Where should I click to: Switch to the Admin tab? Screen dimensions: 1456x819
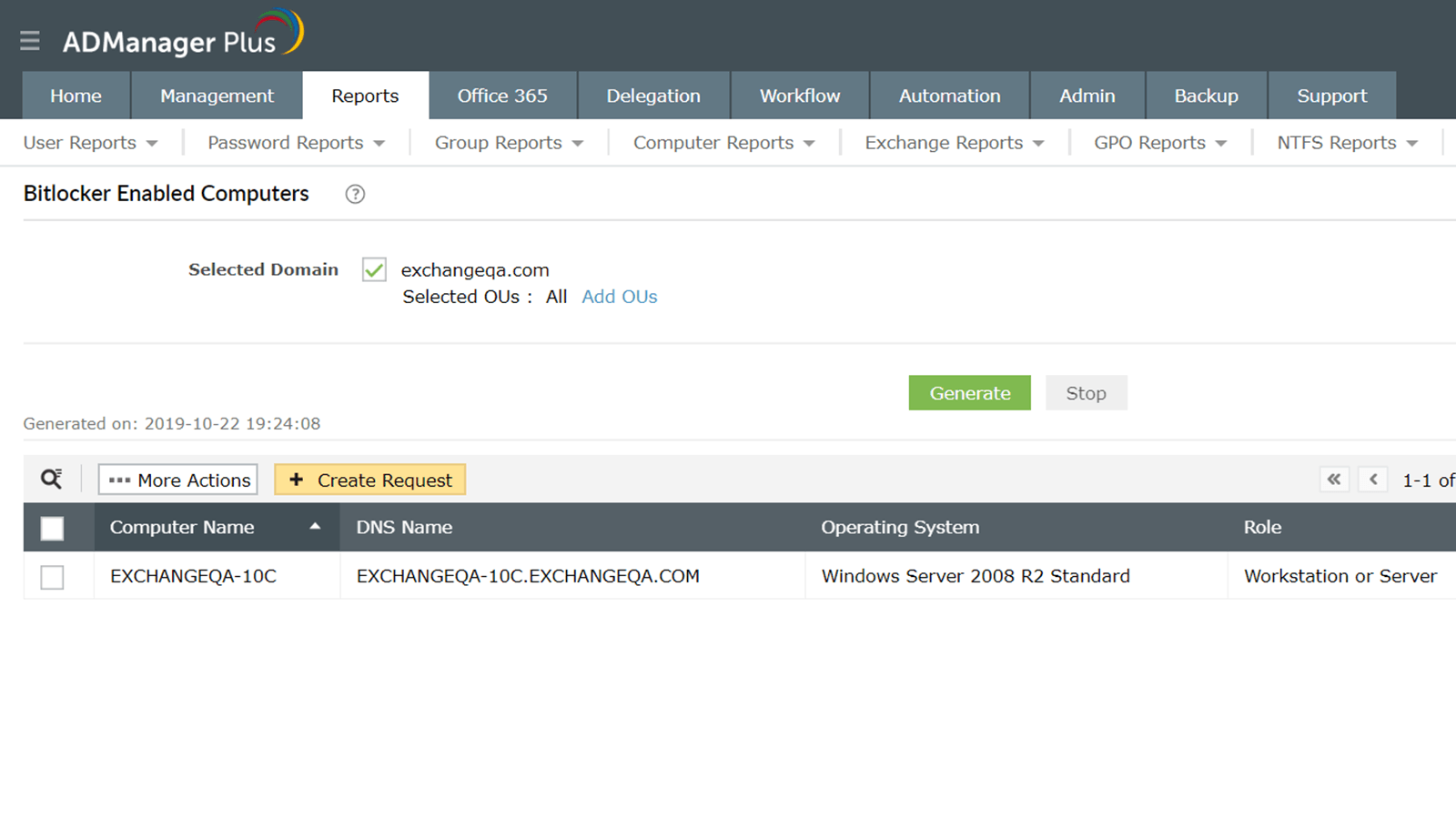click(x=1087, y=96)
